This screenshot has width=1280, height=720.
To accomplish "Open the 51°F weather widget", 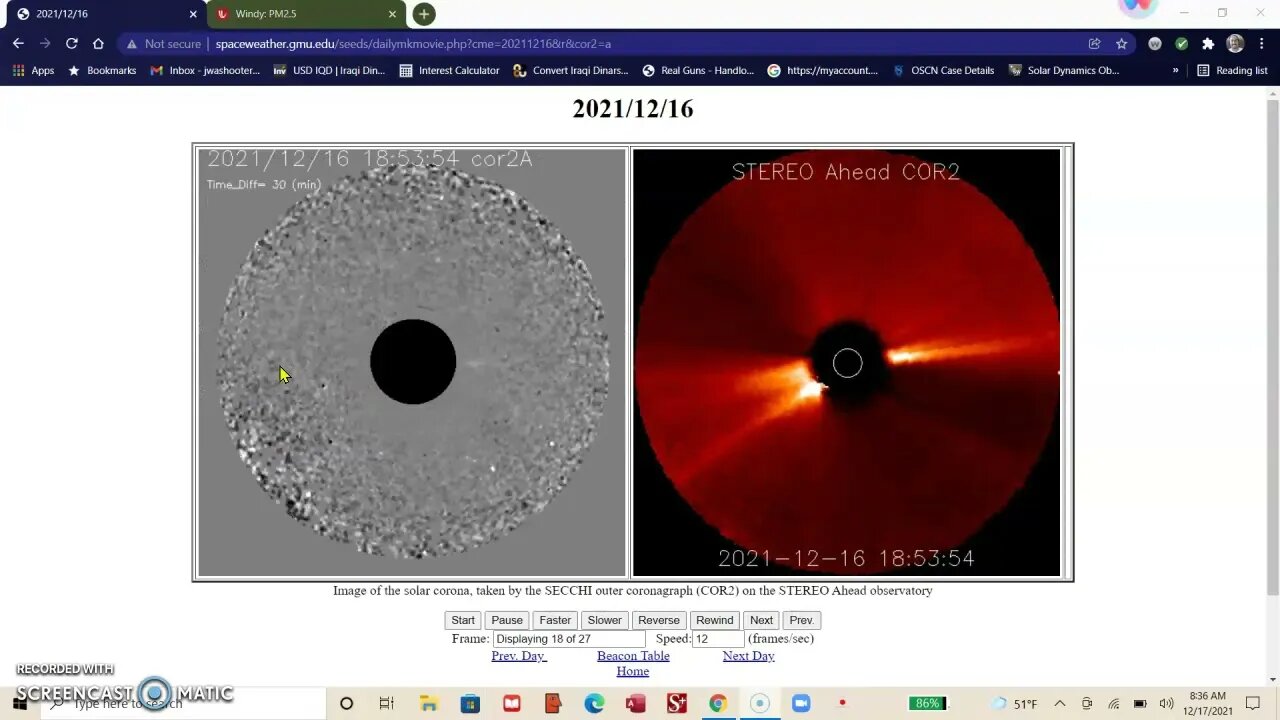I will (x=1014, y=704).
